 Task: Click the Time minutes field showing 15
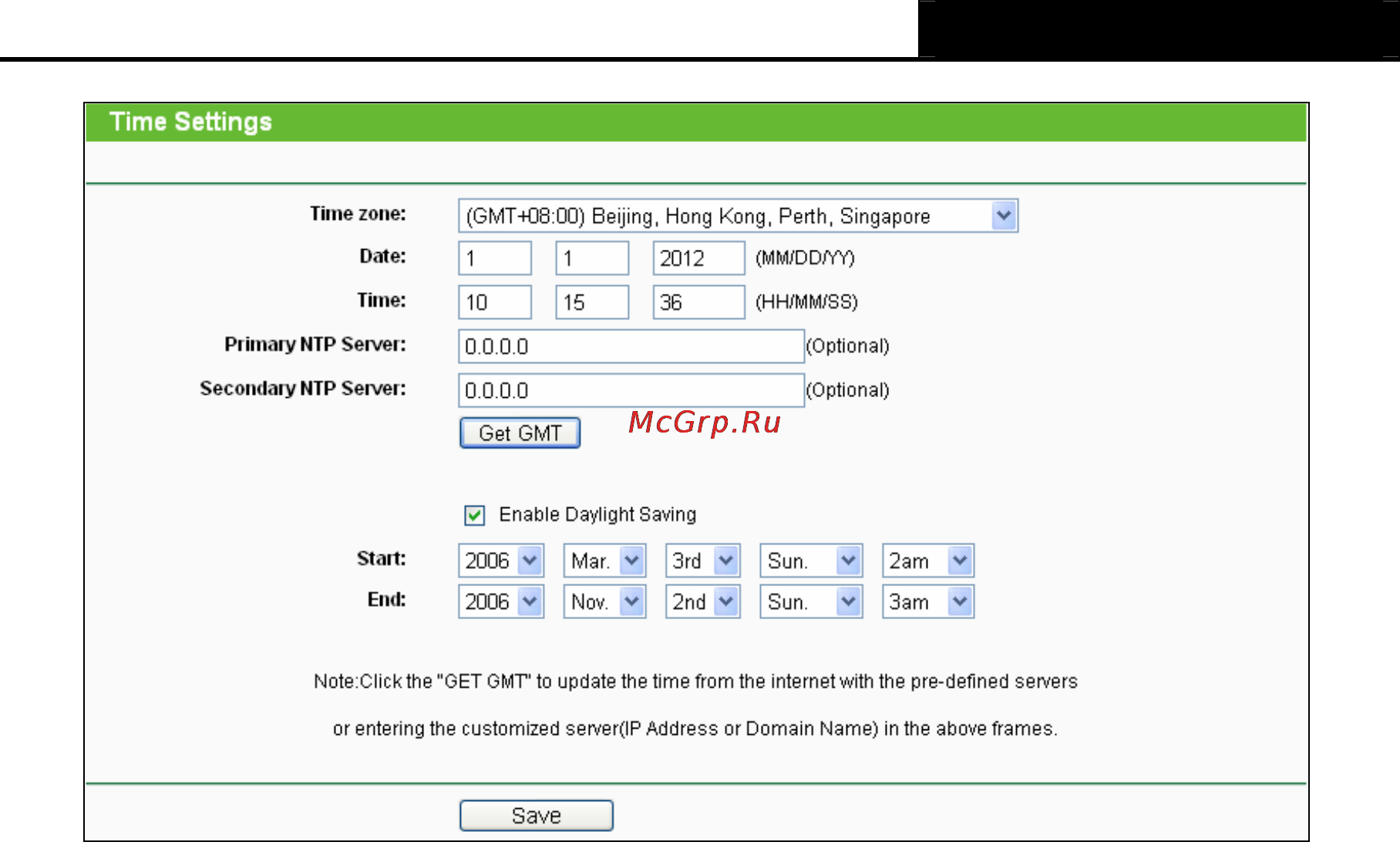pyautogui.click(x=592, y=302)
